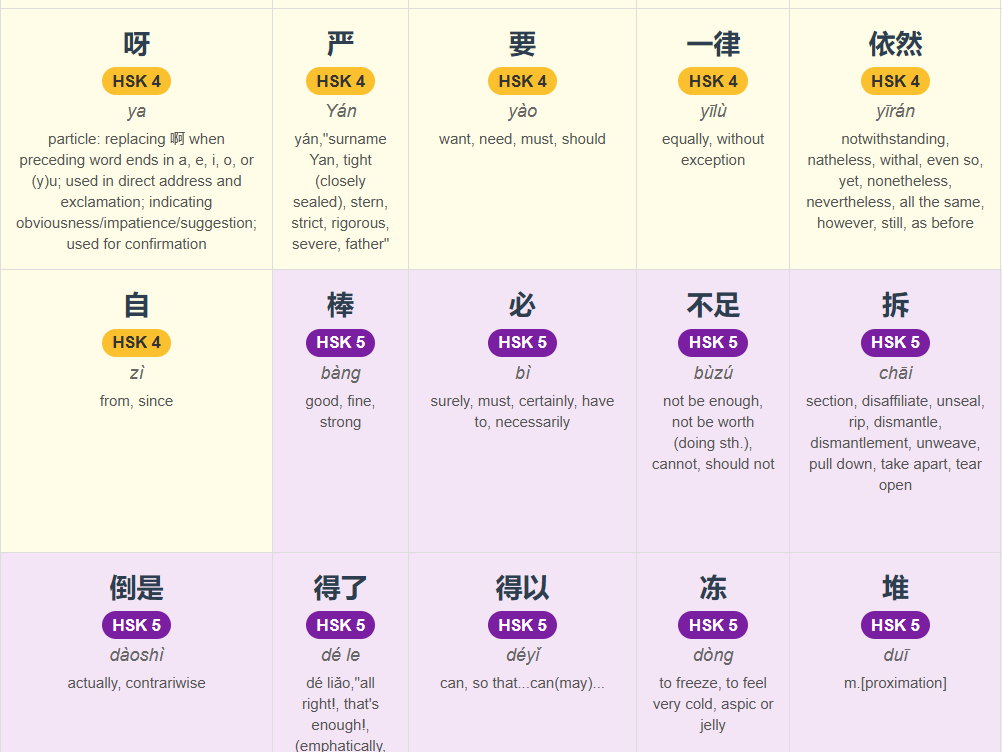Viewport: 1002px width, 752px height.
Task: Click the 自 character in its card
Action: click(x=136, y=305)
